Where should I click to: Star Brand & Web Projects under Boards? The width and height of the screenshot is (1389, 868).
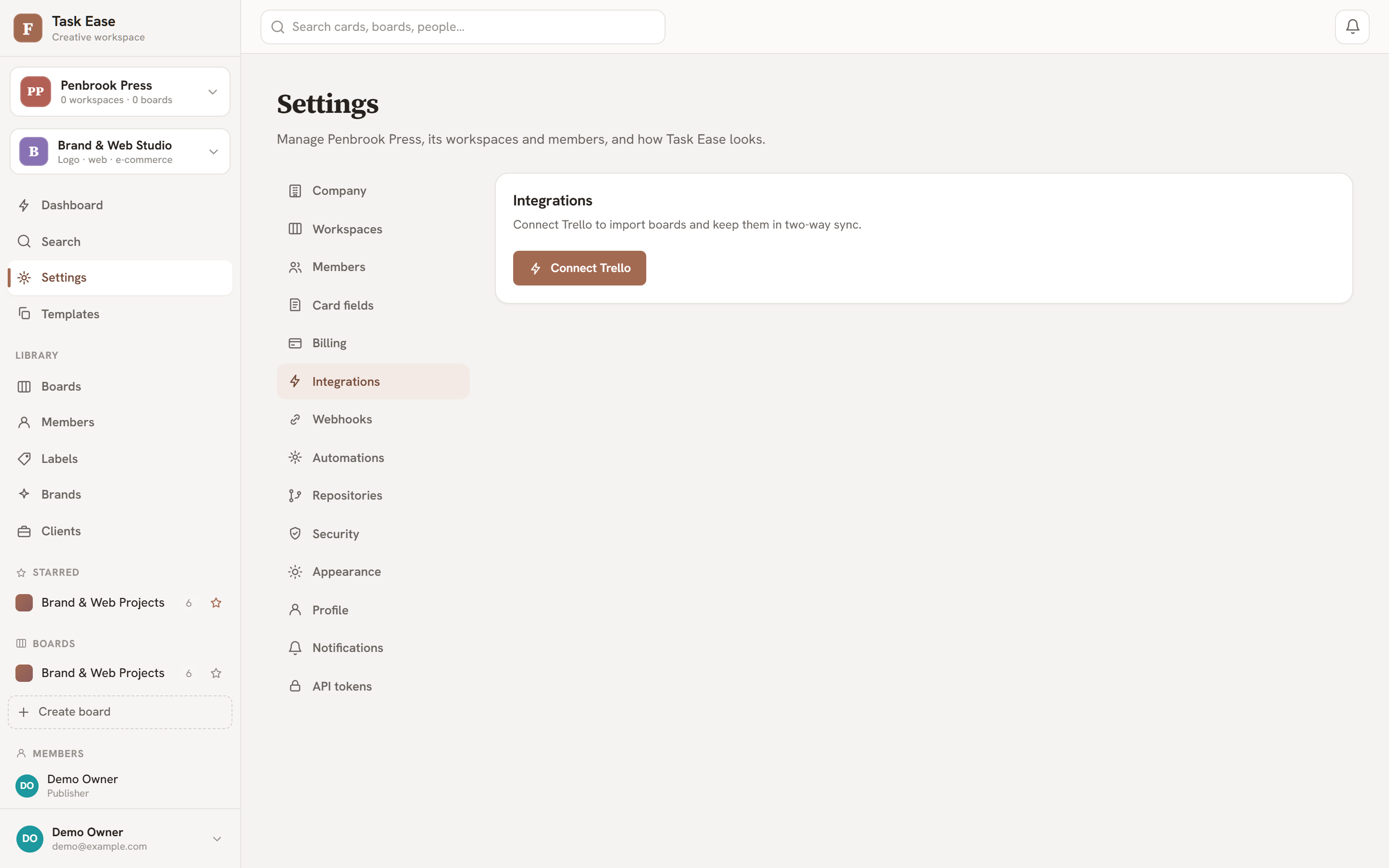click(216, 673)
